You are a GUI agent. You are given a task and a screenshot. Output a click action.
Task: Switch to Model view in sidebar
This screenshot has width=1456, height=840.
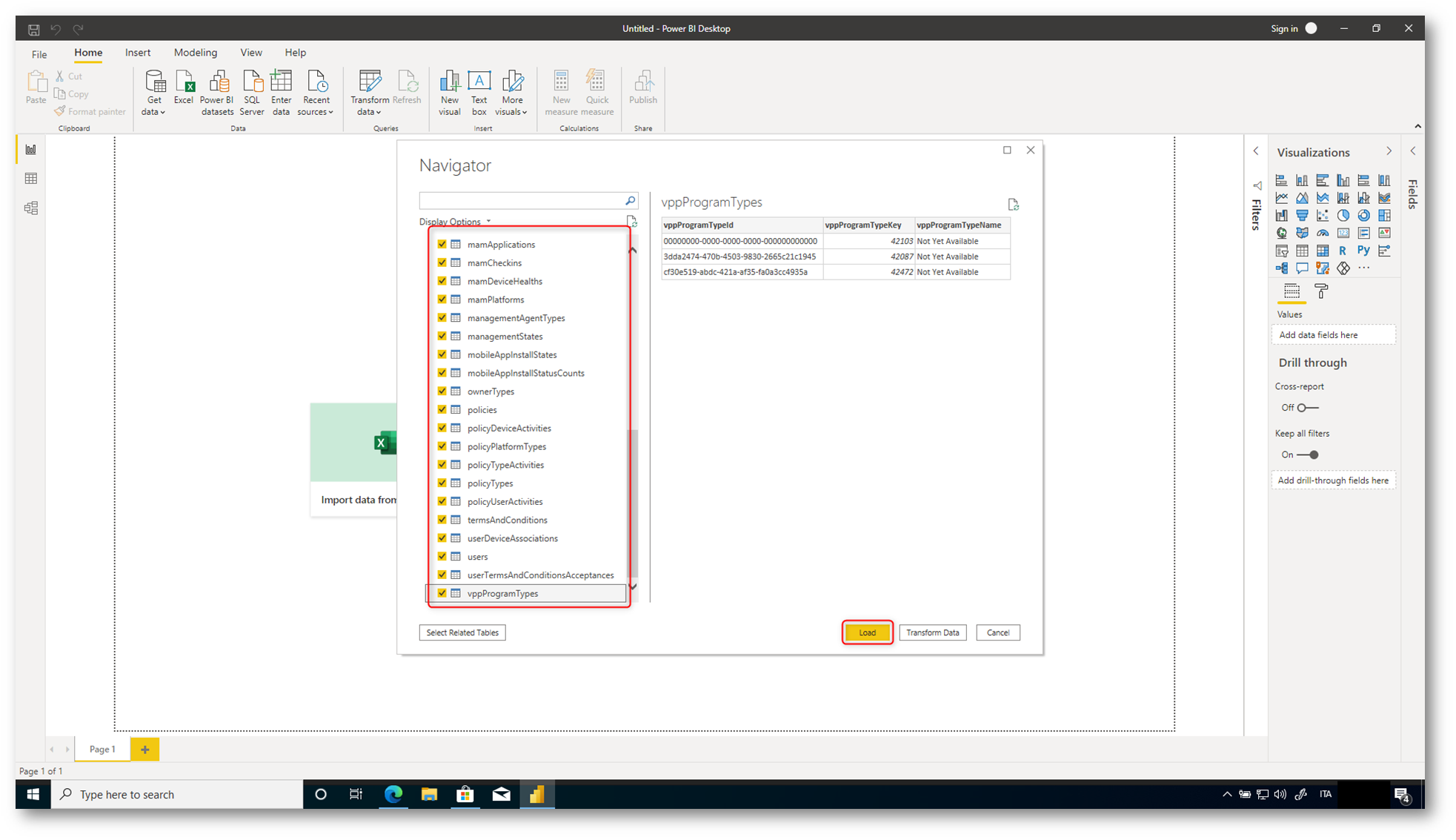point(31,208)
